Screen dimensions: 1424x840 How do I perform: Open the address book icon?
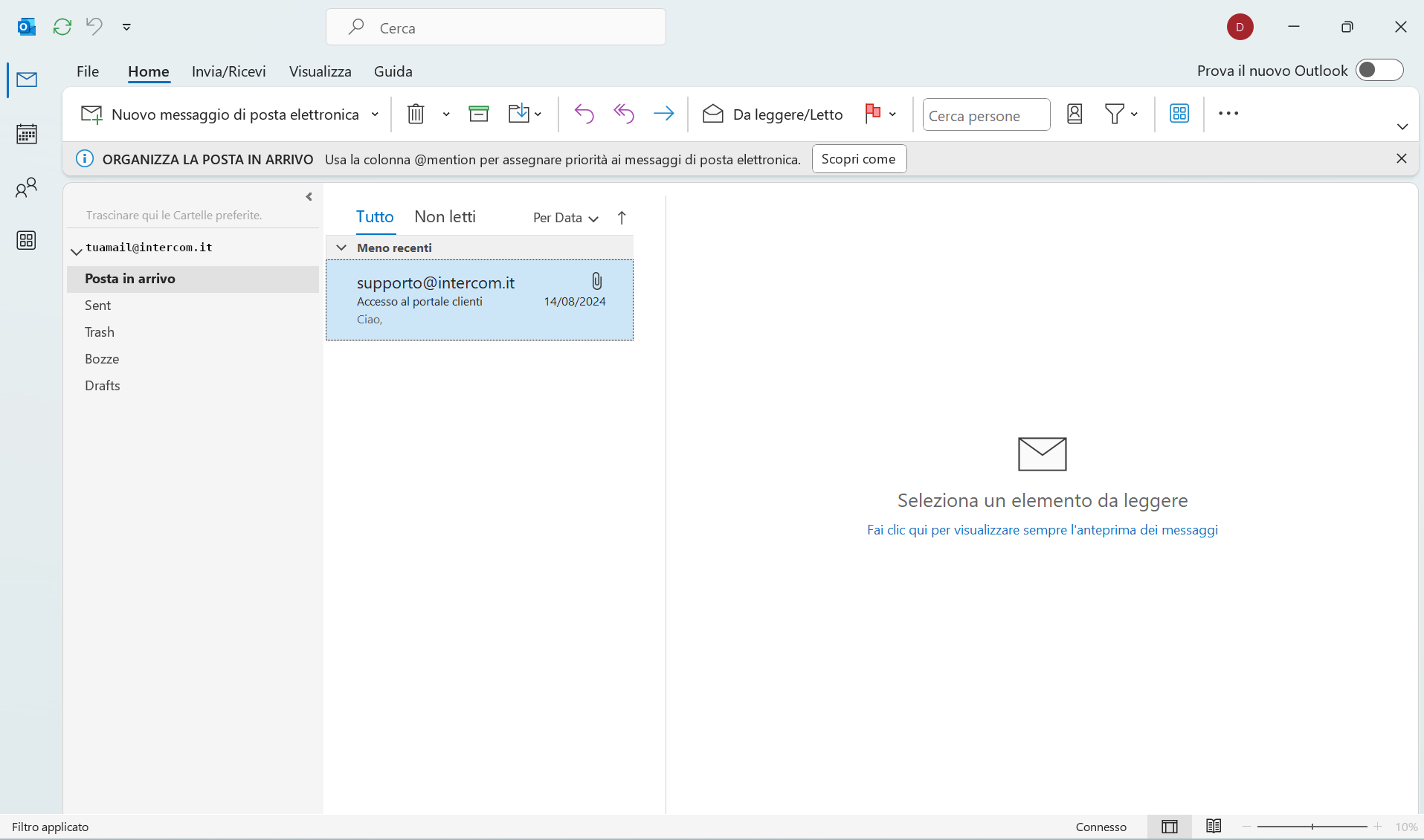pyautogui.click(x=1075, y=114)
